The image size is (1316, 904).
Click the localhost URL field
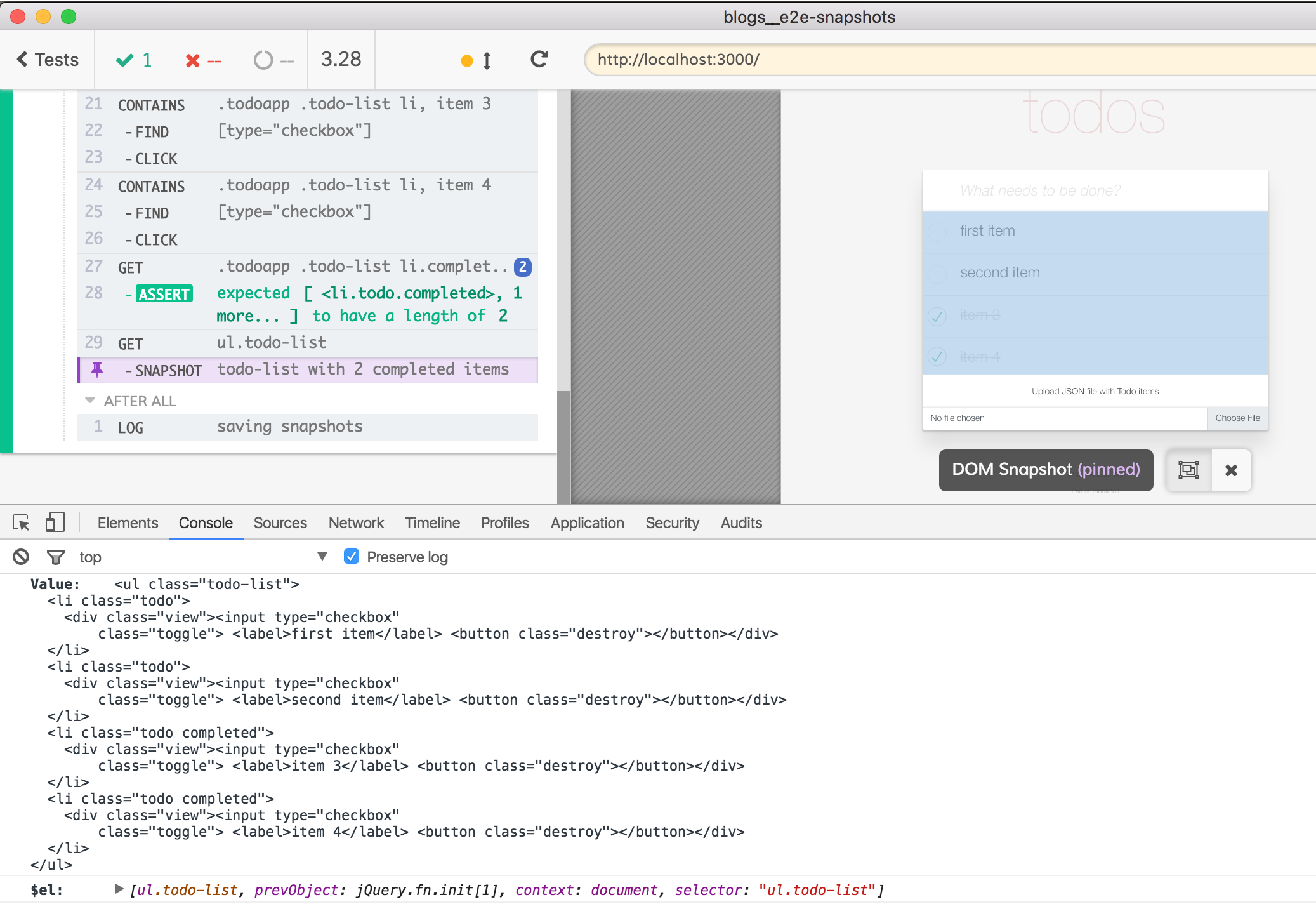point(888,60)
